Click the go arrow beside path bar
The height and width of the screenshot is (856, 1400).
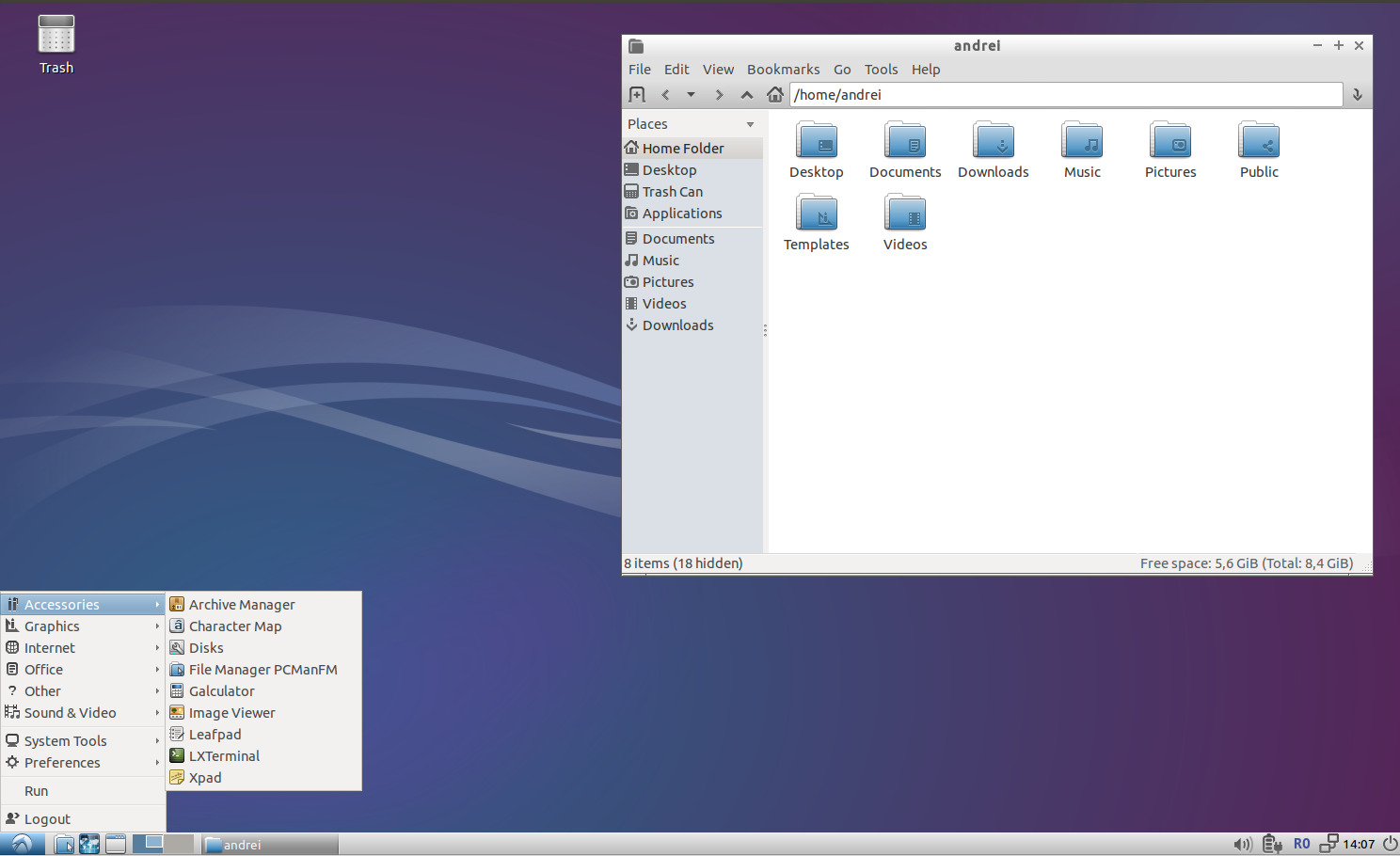[x=1357, y=94]
